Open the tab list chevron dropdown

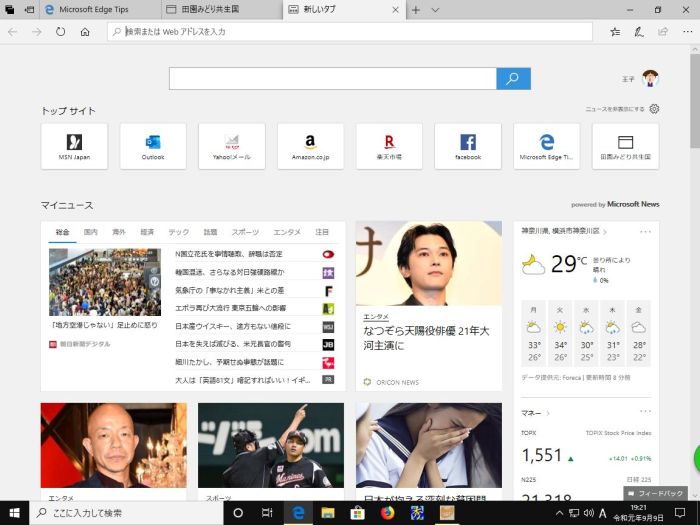[435, 10]
